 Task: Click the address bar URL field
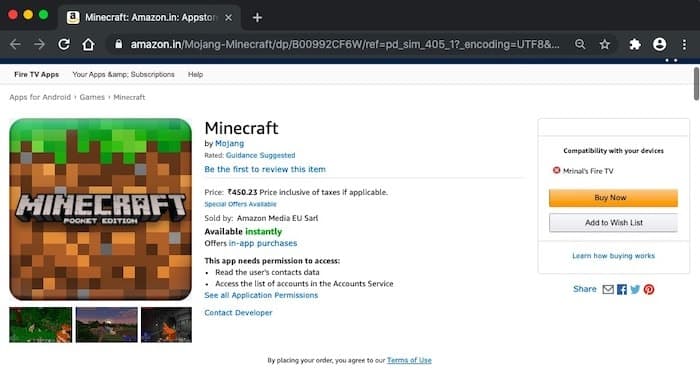click(344, 44)
